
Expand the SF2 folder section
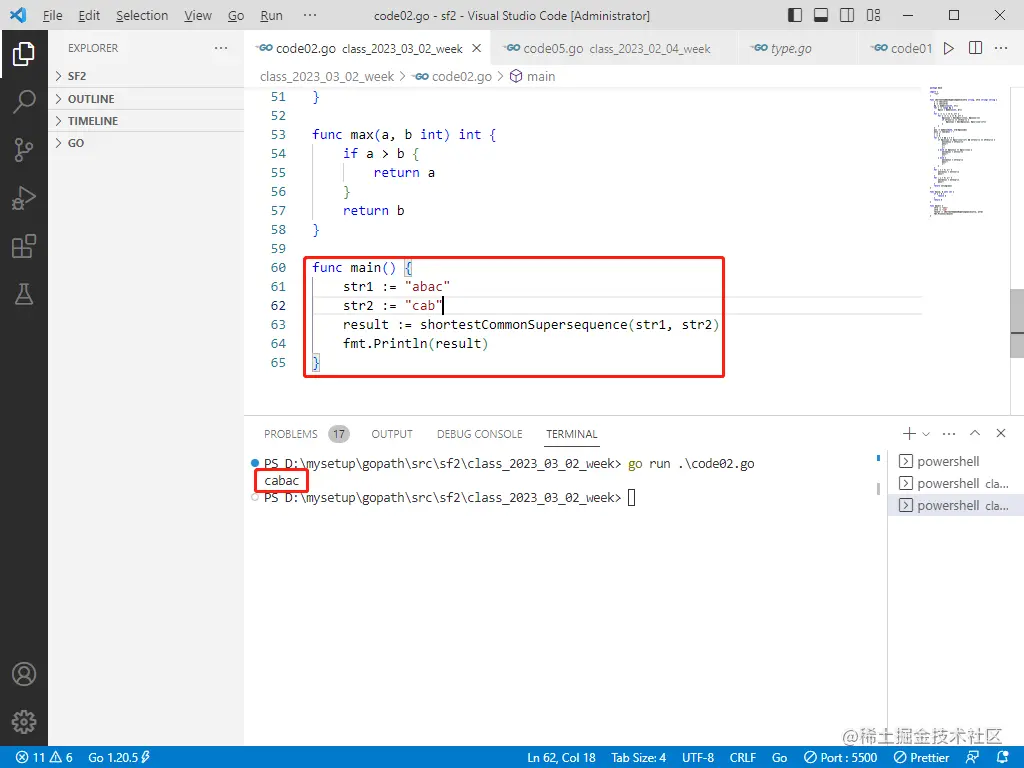(x=146, y=76)
